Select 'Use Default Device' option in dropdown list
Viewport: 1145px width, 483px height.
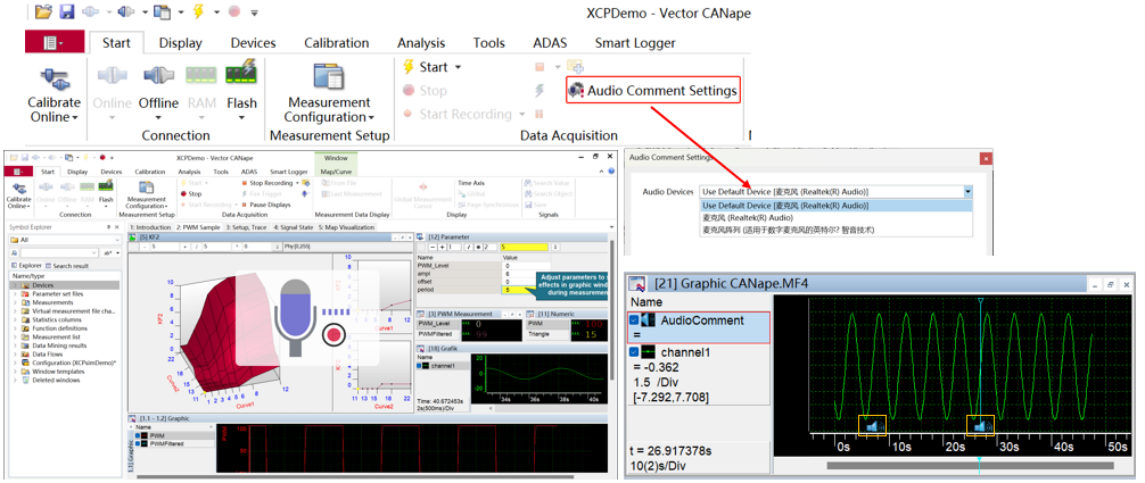[836, 206]
